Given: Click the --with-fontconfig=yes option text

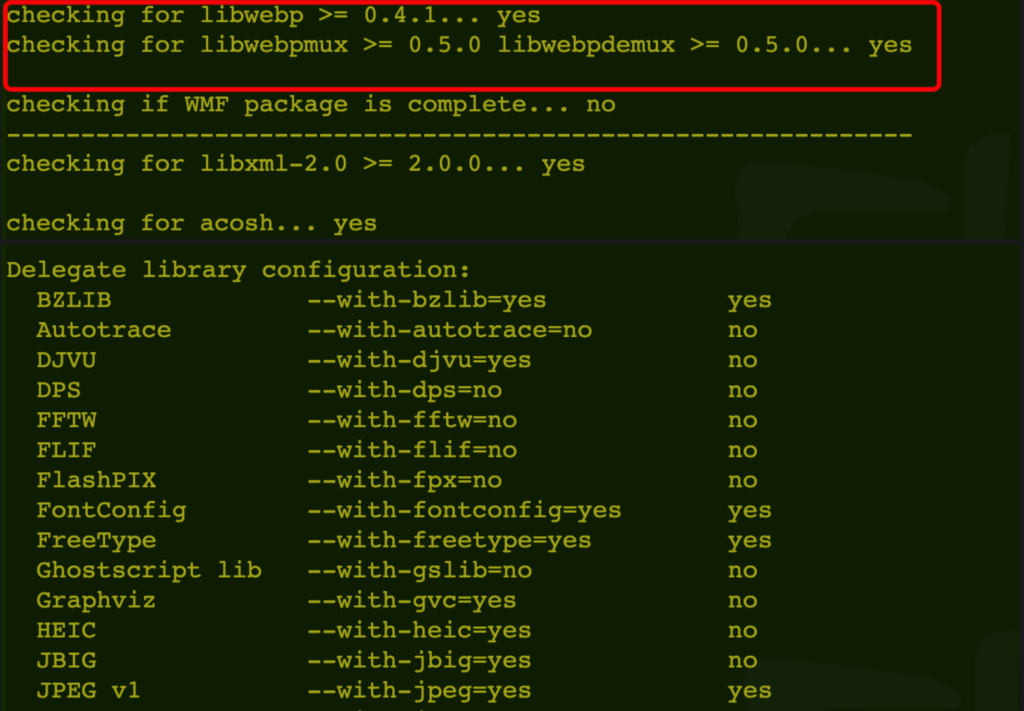Looking at the screenshot, I should (x=464, y=510).
